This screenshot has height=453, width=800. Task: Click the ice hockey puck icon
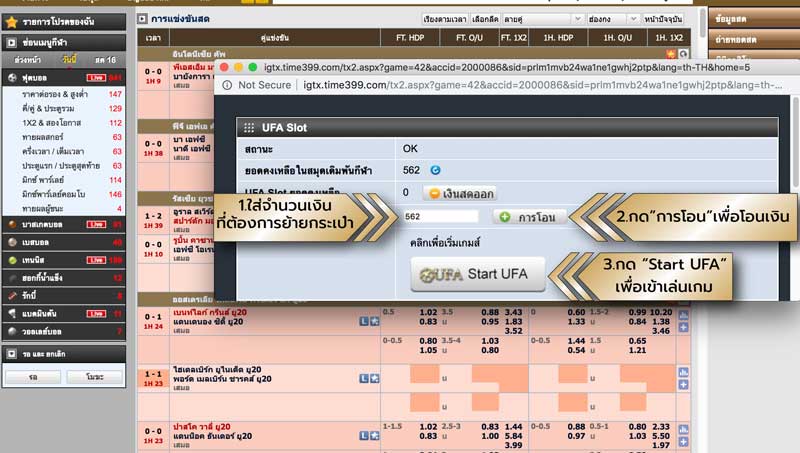(x=12, y=278)
